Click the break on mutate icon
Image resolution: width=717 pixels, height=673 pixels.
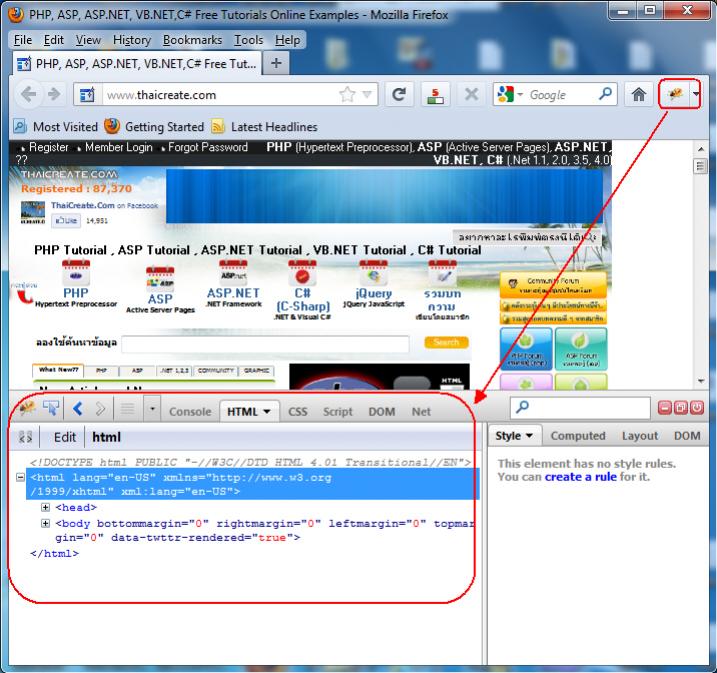coord(25,437)
